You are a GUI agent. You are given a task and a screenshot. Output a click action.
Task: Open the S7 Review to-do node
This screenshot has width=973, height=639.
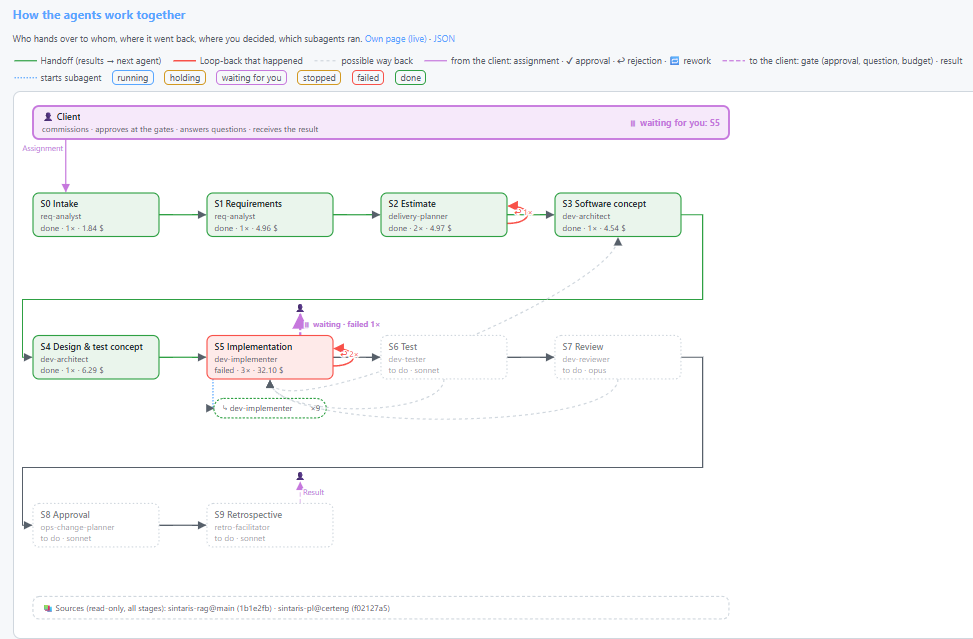click(618, 357)
